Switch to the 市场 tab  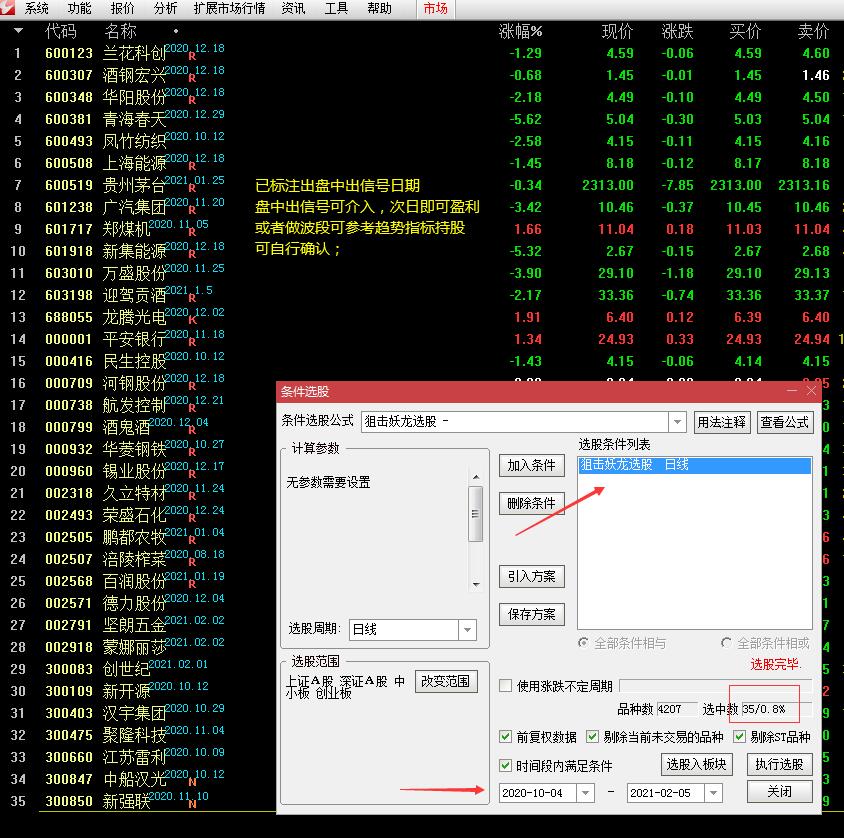pos(435,9)
